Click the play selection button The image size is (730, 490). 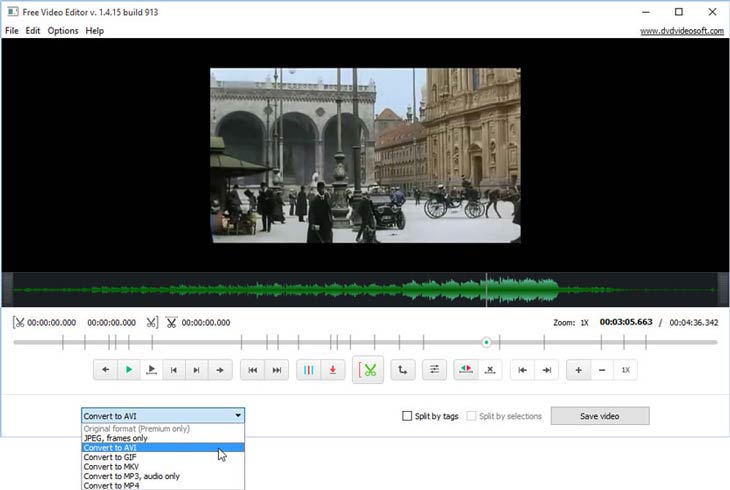pos(151,370)
